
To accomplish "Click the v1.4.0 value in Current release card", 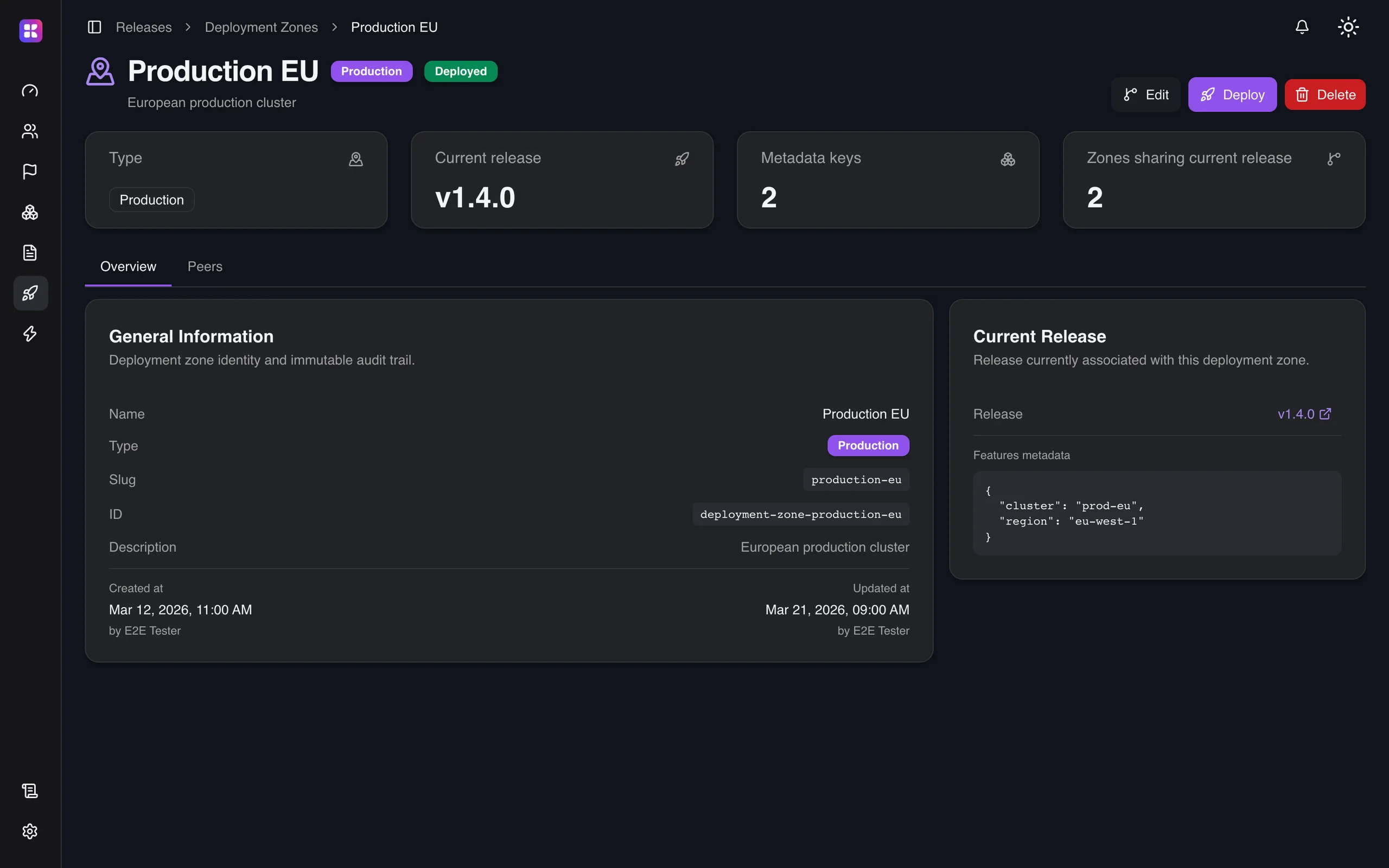I will pos(475,197).
